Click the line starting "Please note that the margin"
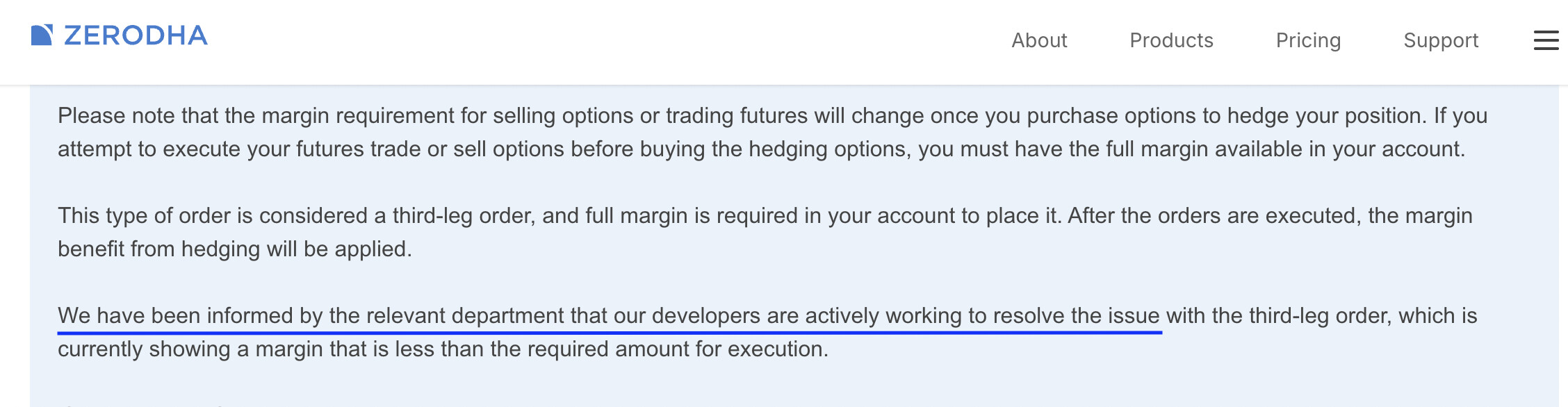 click(773, 116)
